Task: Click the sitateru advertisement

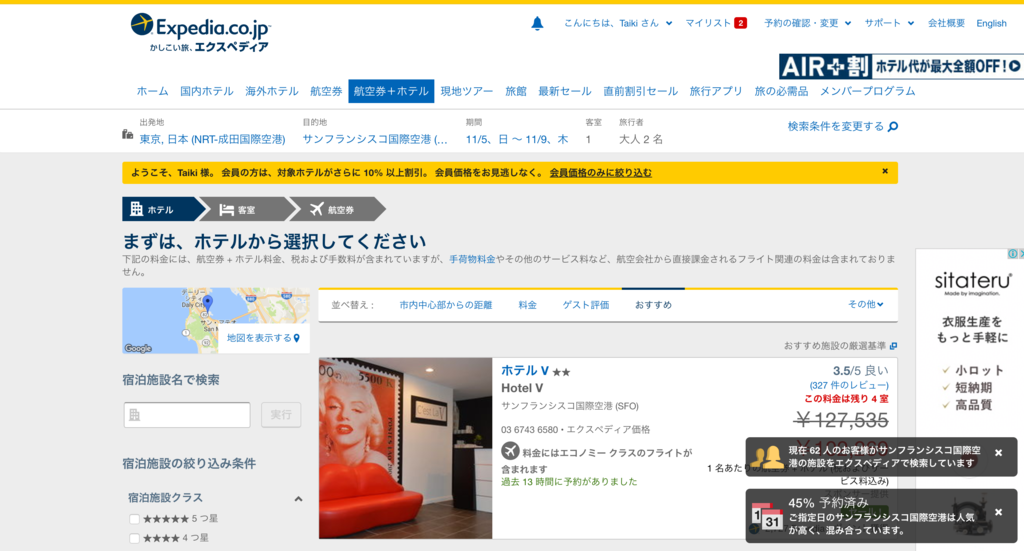Action: point(970,400)
